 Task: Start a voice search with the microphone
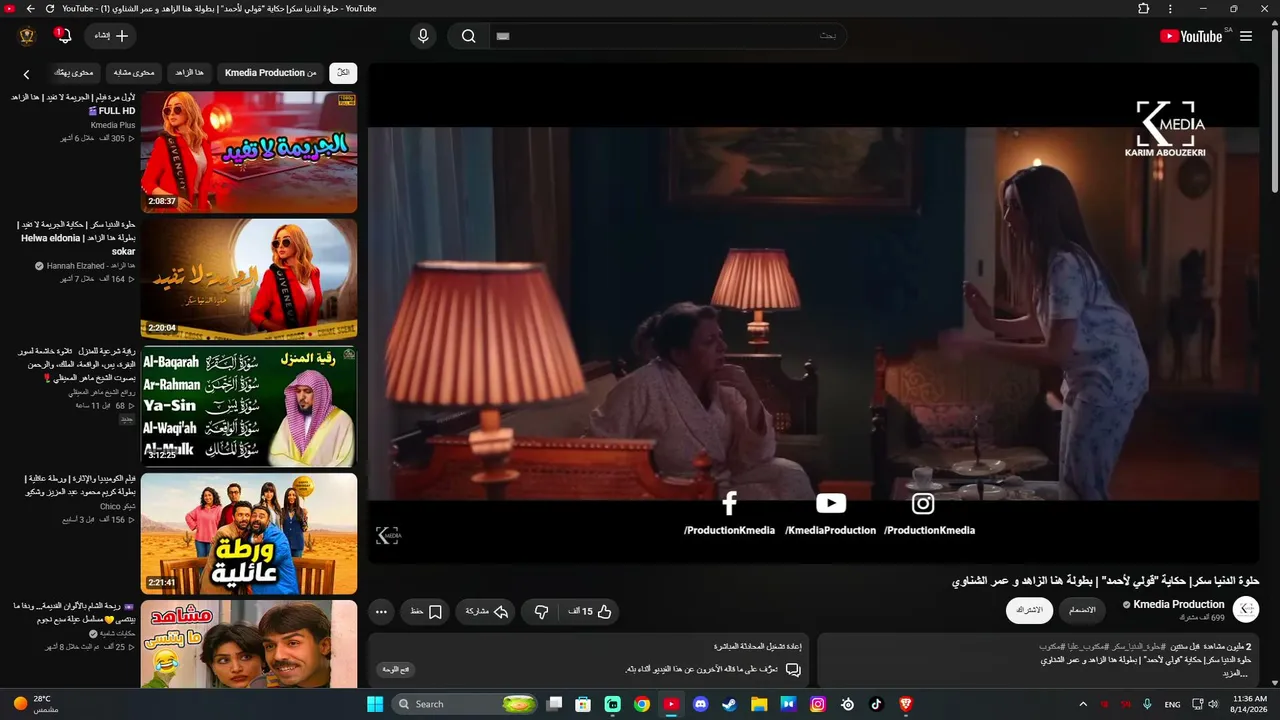[423, 36]
